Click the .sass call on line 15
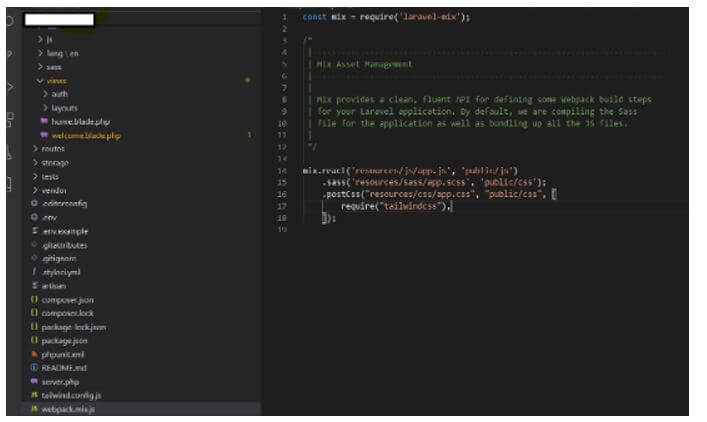The image size is (707, 422). (335, 182)
